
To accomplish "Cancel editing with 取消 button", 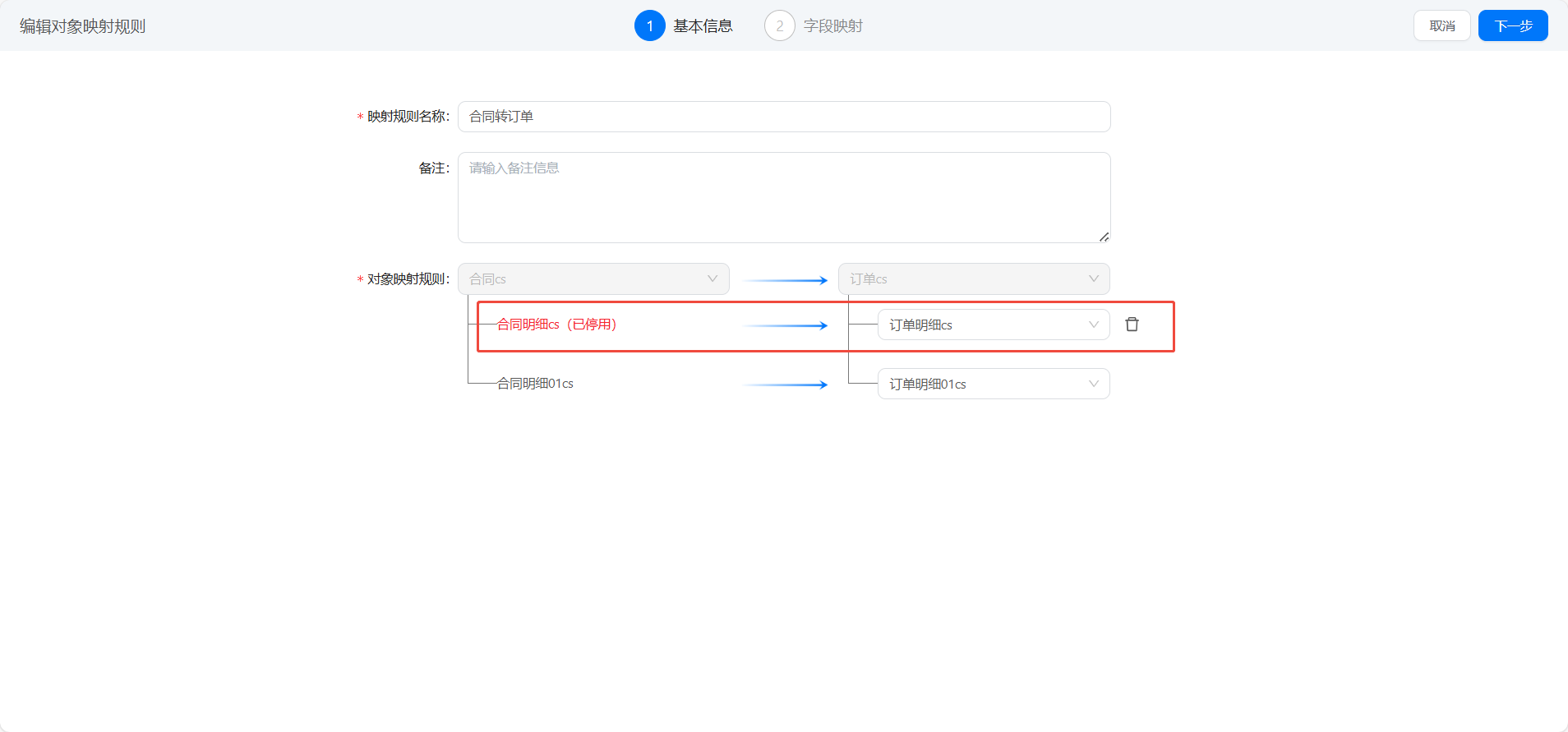I will [x=1442, y=25].
